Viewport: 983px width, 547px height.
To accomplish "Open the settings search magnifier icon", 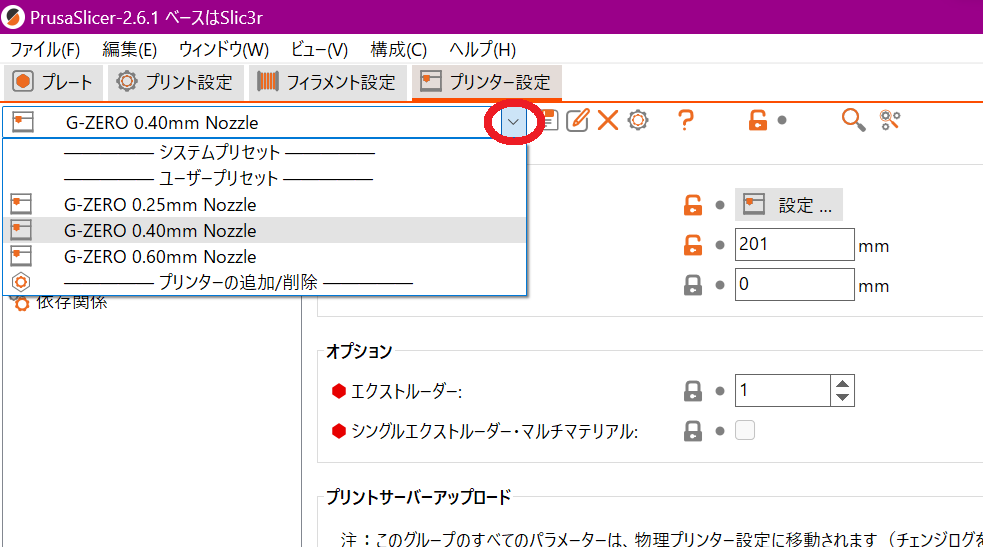I will click(x=853, y=120).
